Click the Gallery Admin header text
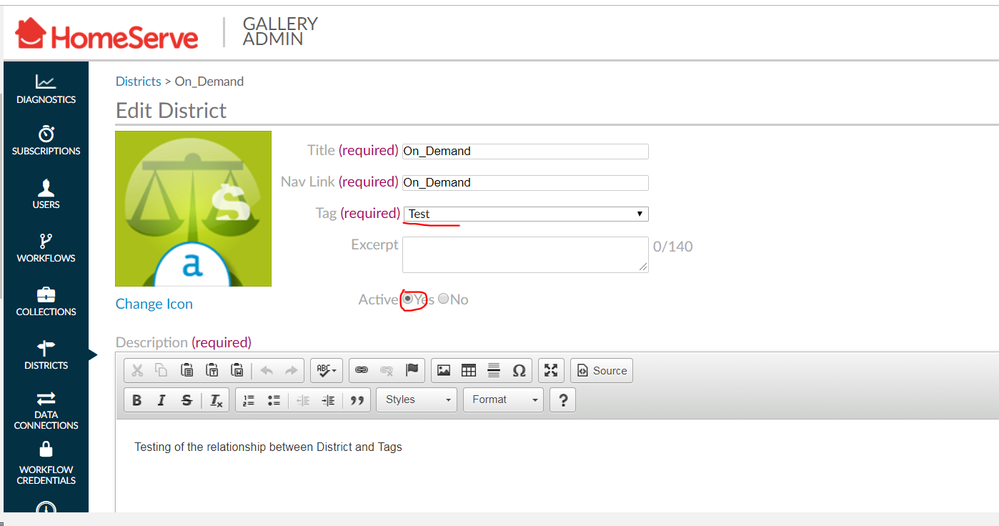The image size is (999, 526). pyautogui.click(x=280, y=31)
